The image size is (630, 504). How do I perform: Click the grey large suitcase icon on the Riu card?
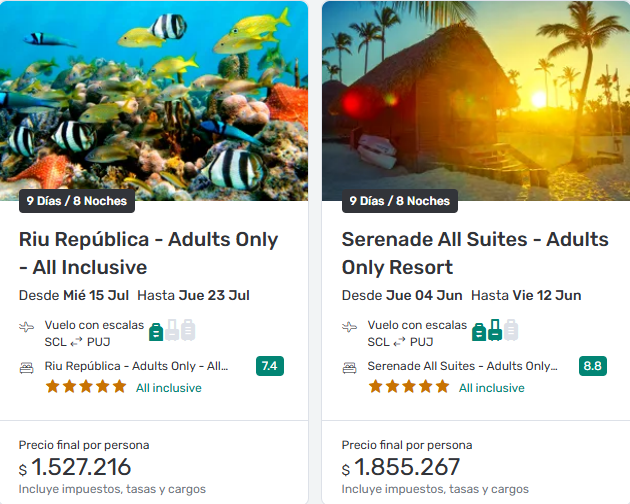[x=188, y=330]
